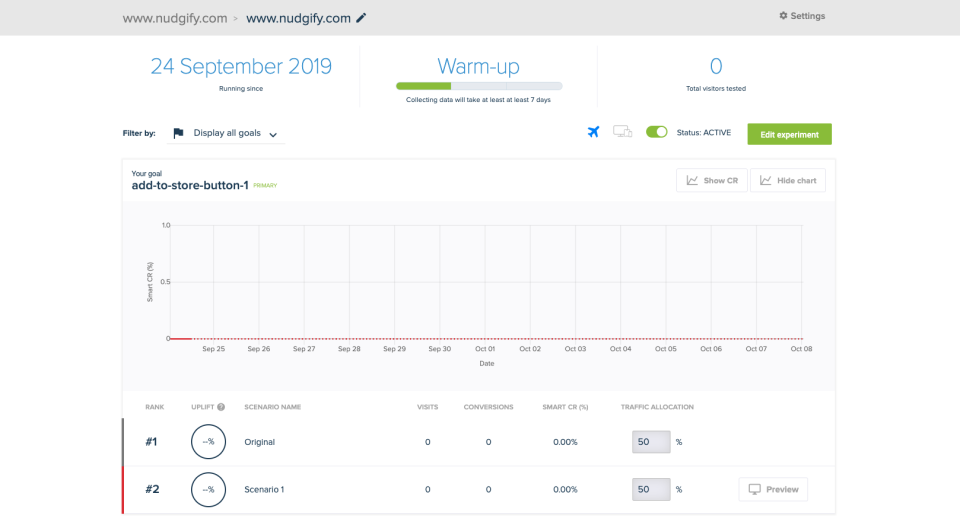The image size is (960, 528).
Task: Click the blue airplane icon
Action: click(593, 132)
